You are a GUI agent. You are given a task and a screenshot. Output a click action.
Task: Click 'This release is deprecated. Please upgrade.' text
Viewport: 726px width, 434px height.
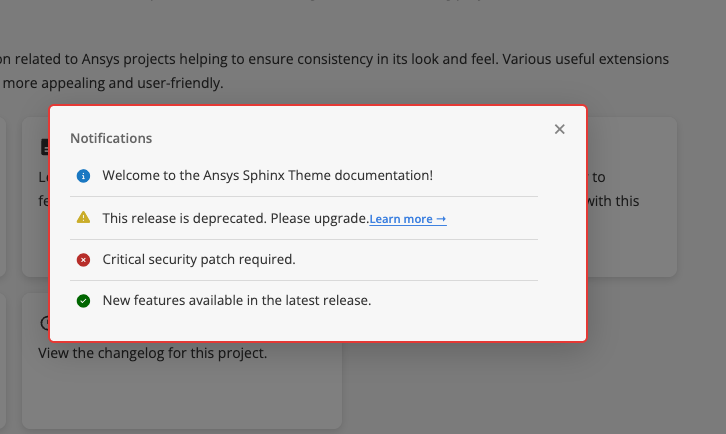[236, 218]
